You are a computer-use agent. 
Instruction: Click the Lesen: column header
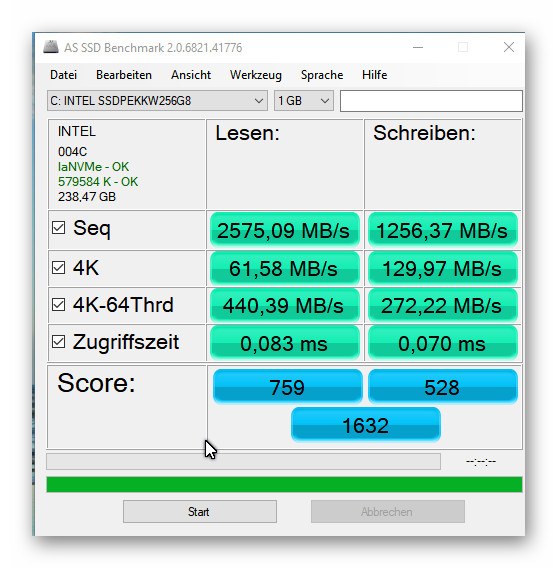click(x=247, y=133)
